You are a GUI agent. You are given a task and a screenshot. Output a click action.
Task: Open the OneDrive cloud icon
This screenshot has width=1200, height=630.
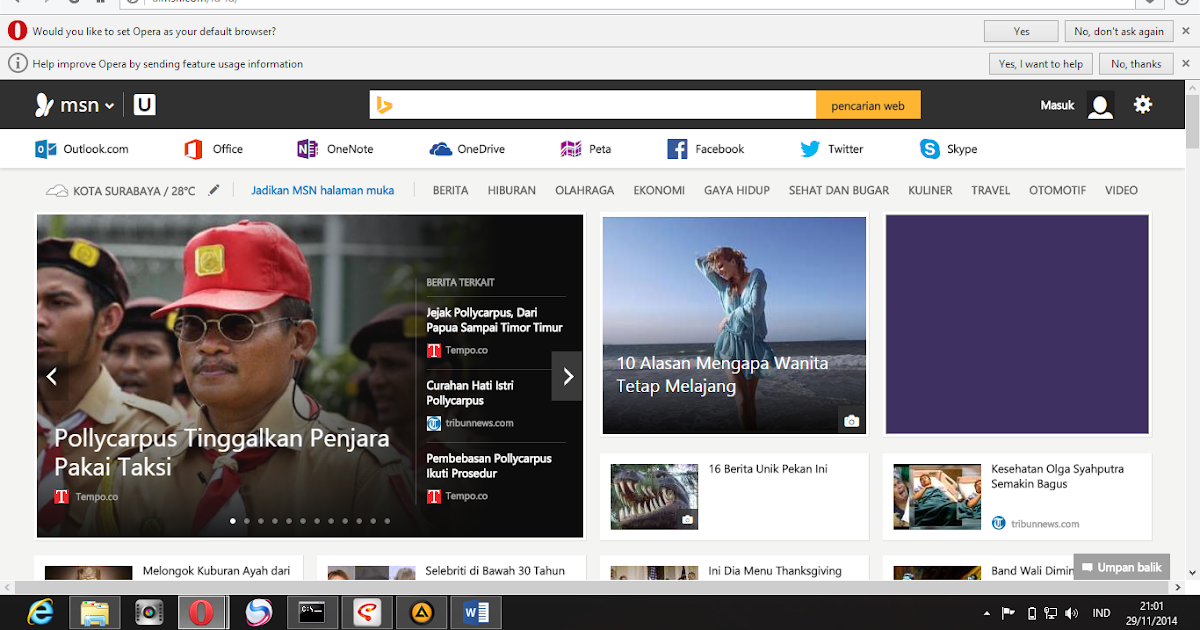pos(441,149)
